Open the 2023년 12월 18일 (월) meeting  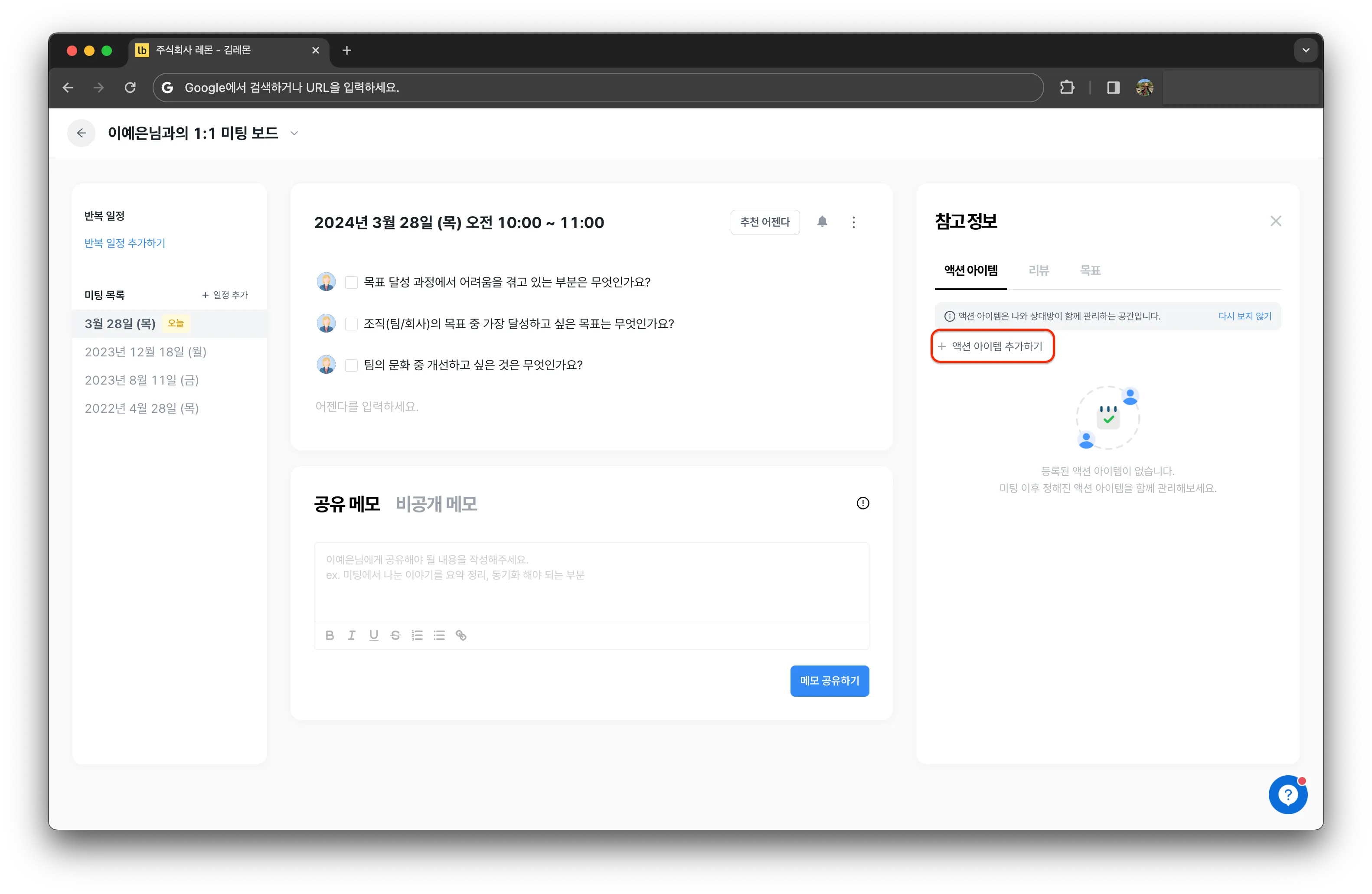pyautogui.click(x=145, y=352)
